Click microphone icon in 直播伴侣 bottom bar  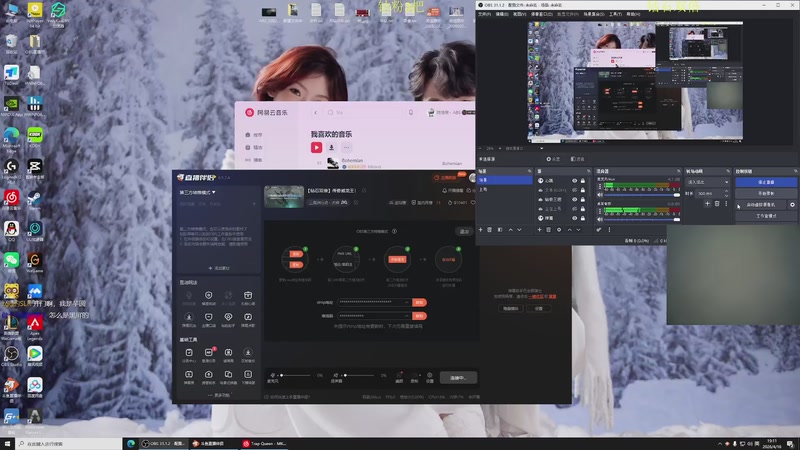point(272,375)
